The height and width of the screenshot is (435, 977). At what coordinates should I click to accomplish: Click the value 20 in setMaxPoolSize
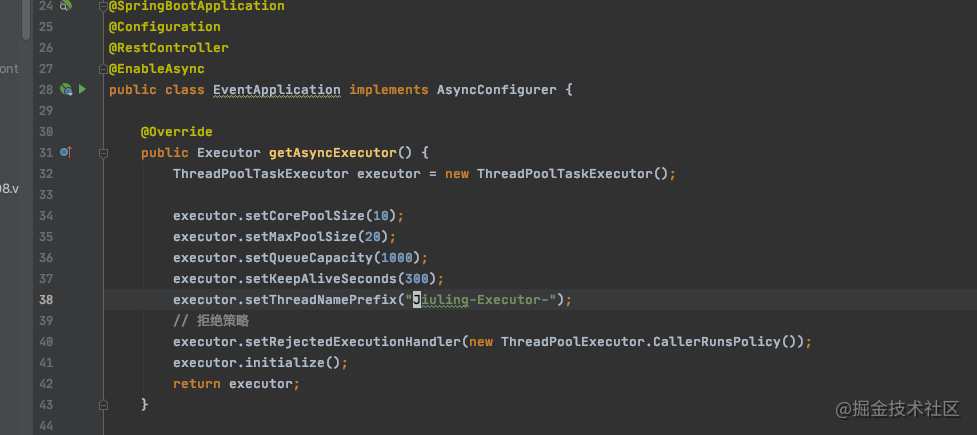tap(373, 237)
